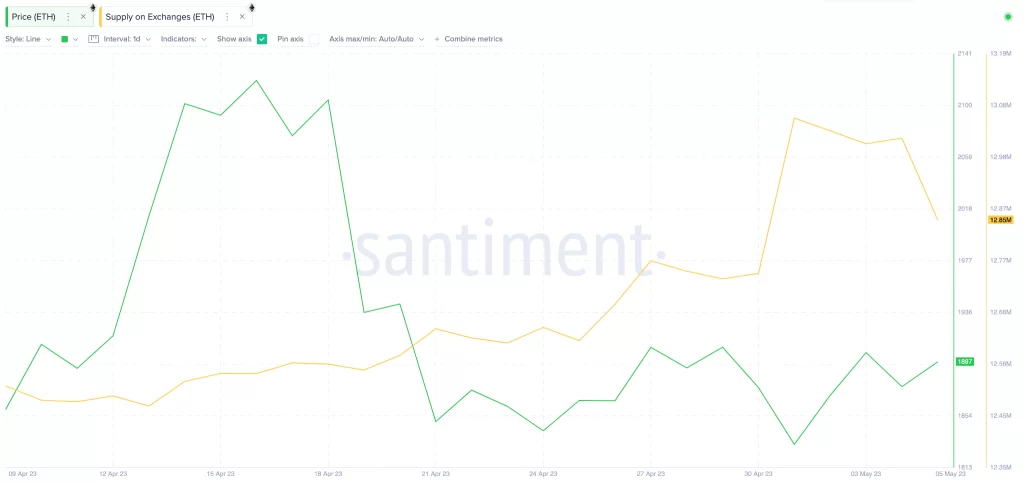This screenshot has width=1024, height=483.
Task: Select Supply on Exchanges (ETH) tab
Action: click(161, 17)
